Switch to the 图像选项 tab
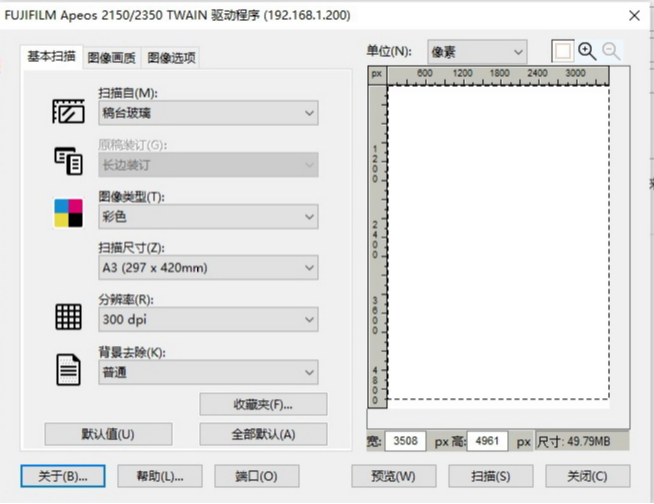 point(171,58)
